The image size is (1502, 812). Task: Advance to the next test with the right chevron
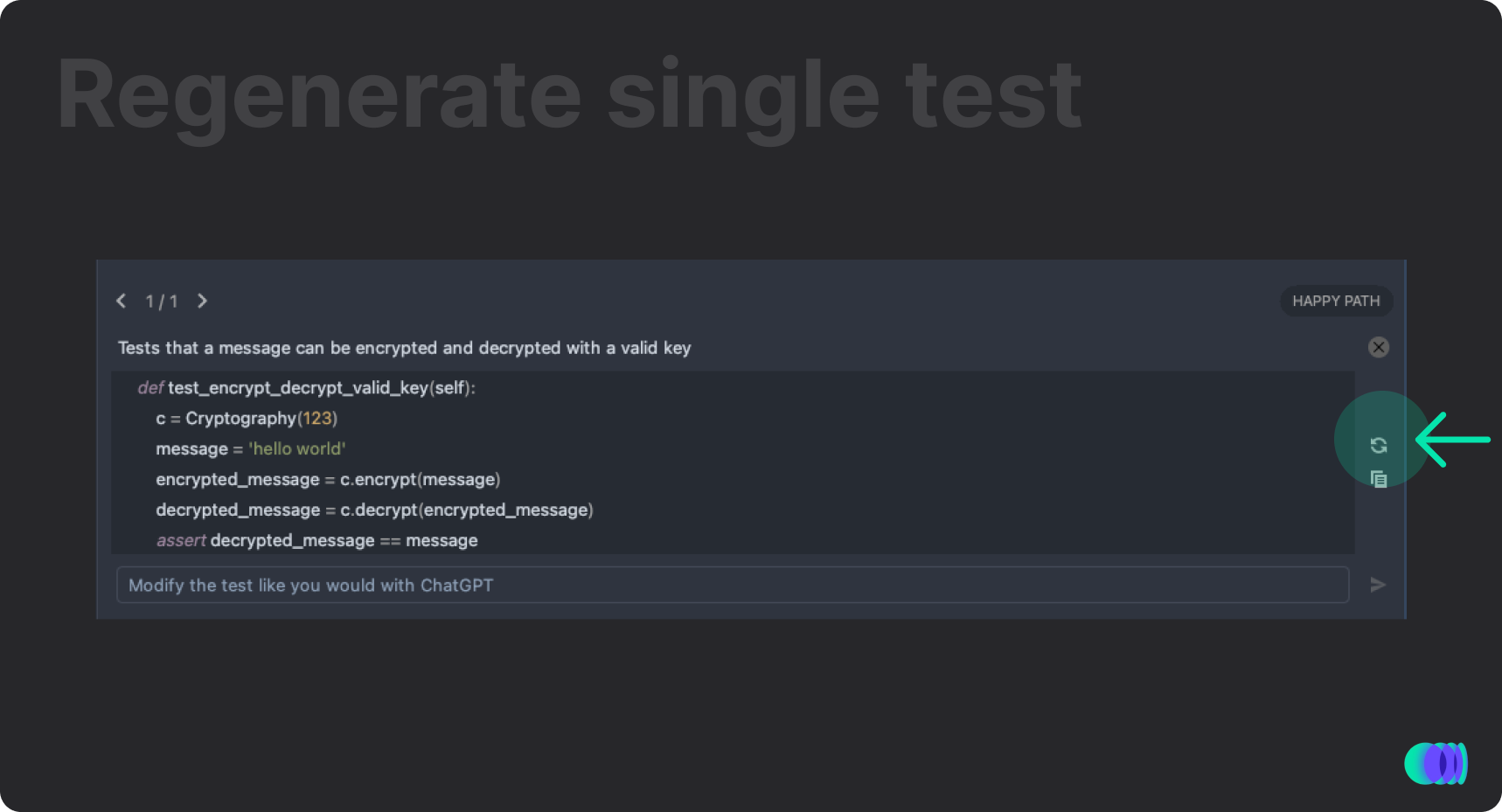[x=202, y=301]
